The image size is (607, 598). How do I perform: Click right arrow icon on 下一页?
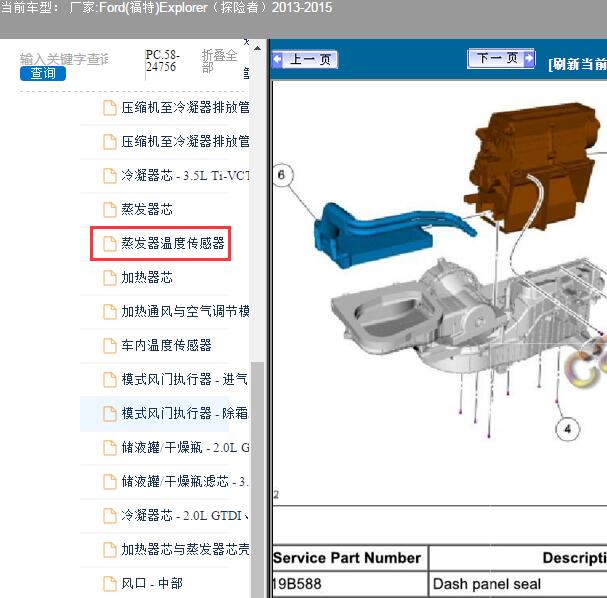pyautogui.click(x=529, y=58)
